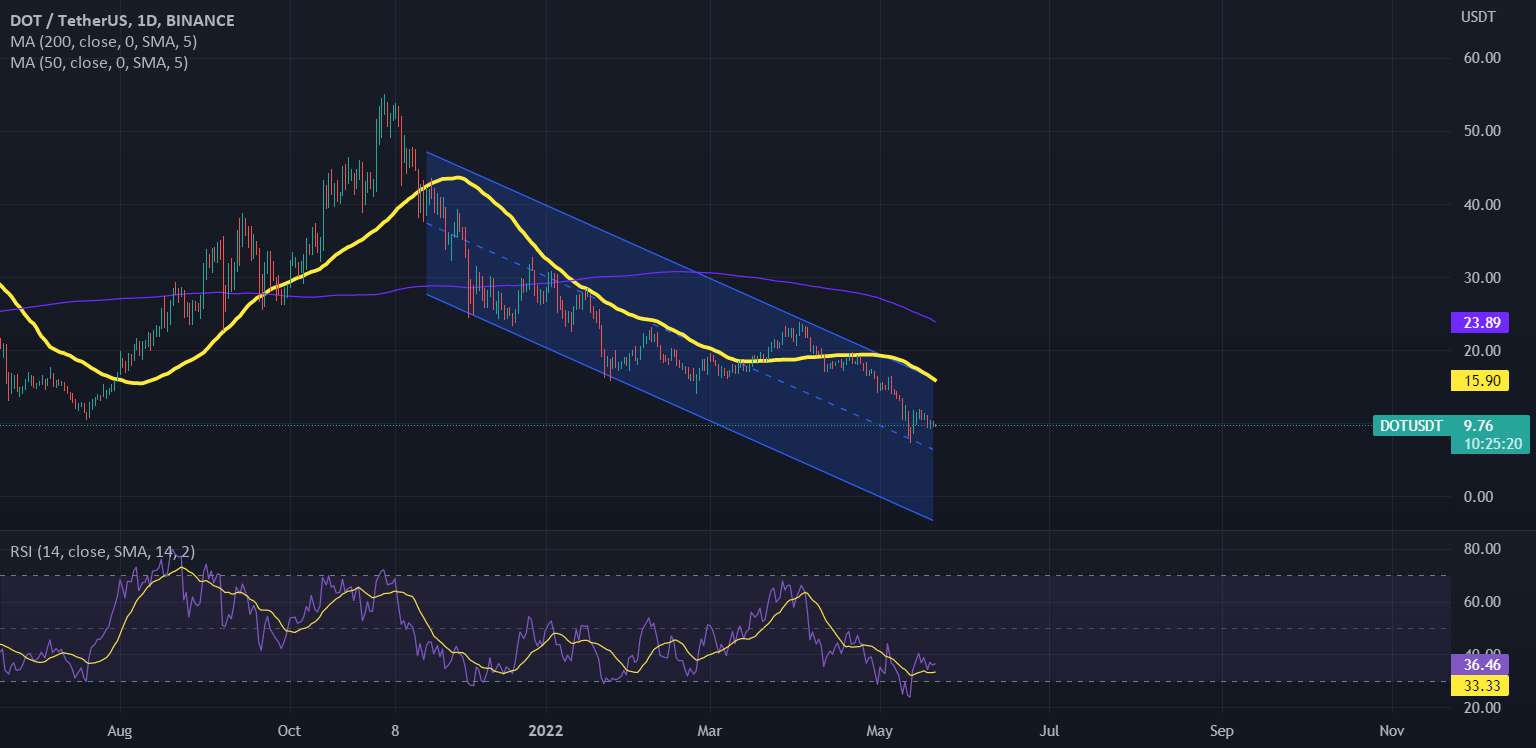The height and width of the screenshot is (748, 1536).
Task: Click the 50.00 price axis label
Action: pyautogui.click(x=1482, y=131)
